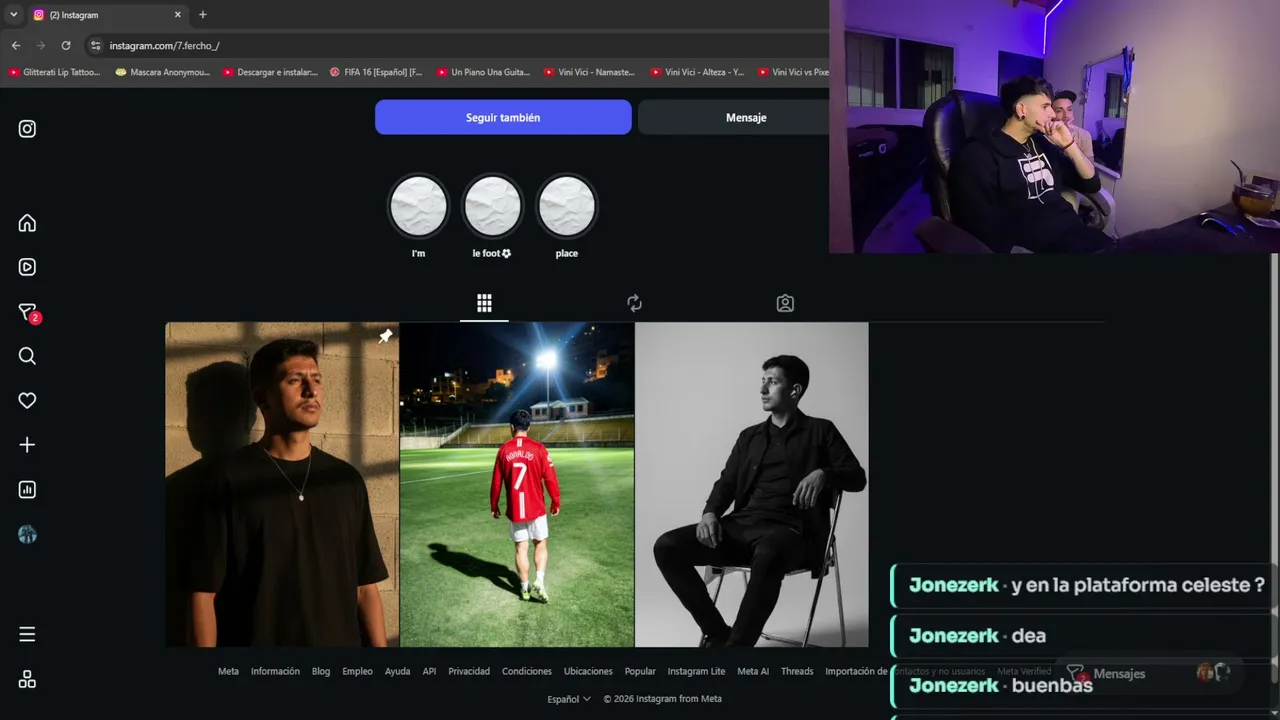
Task: Open the Información footer link
Action: 275,671
